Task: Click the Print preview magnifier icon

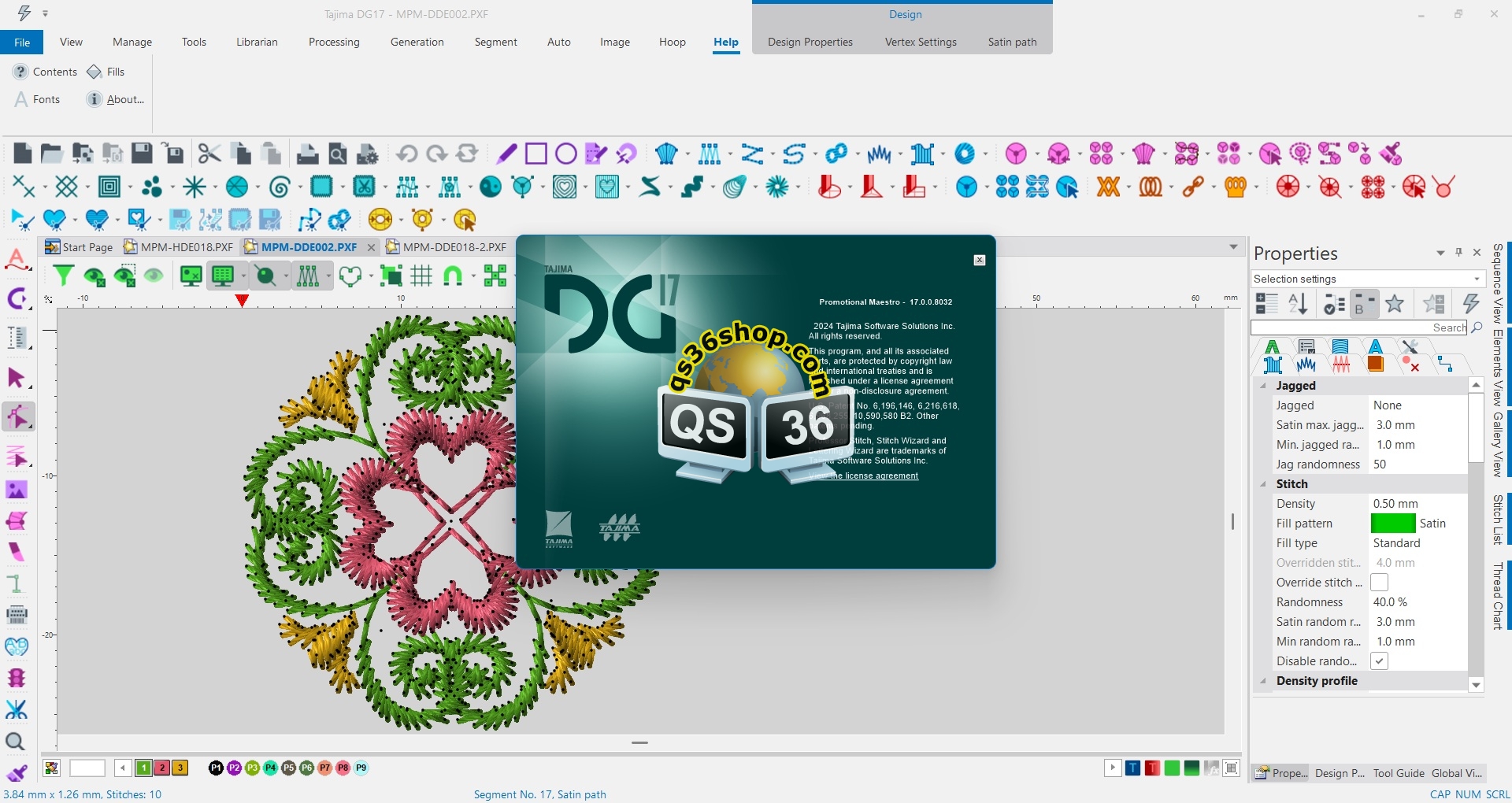Action: pos(338,153)
